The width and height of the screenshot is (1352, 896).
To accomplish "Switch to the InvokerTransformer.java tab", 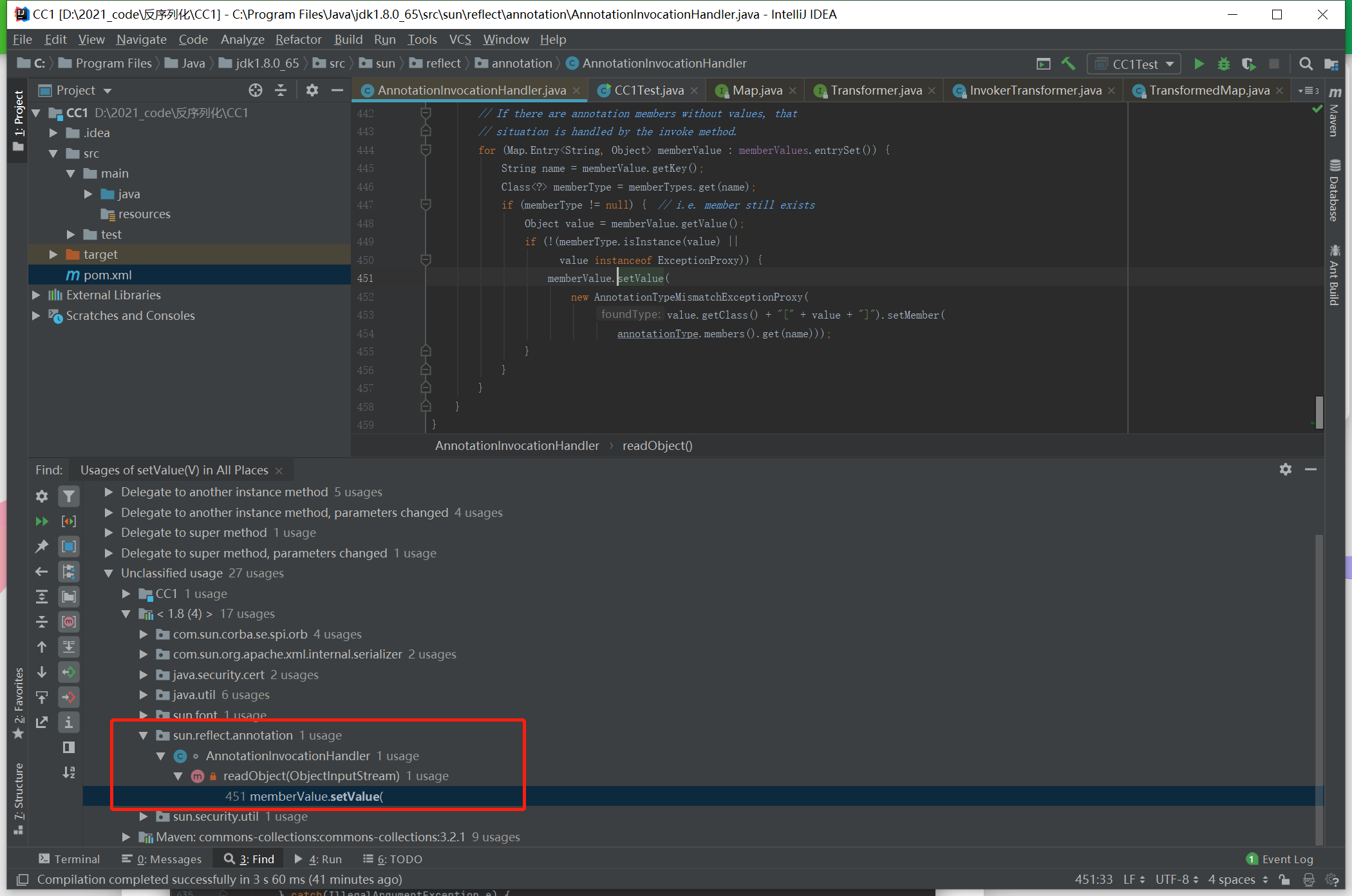I will pos(1035,90).
